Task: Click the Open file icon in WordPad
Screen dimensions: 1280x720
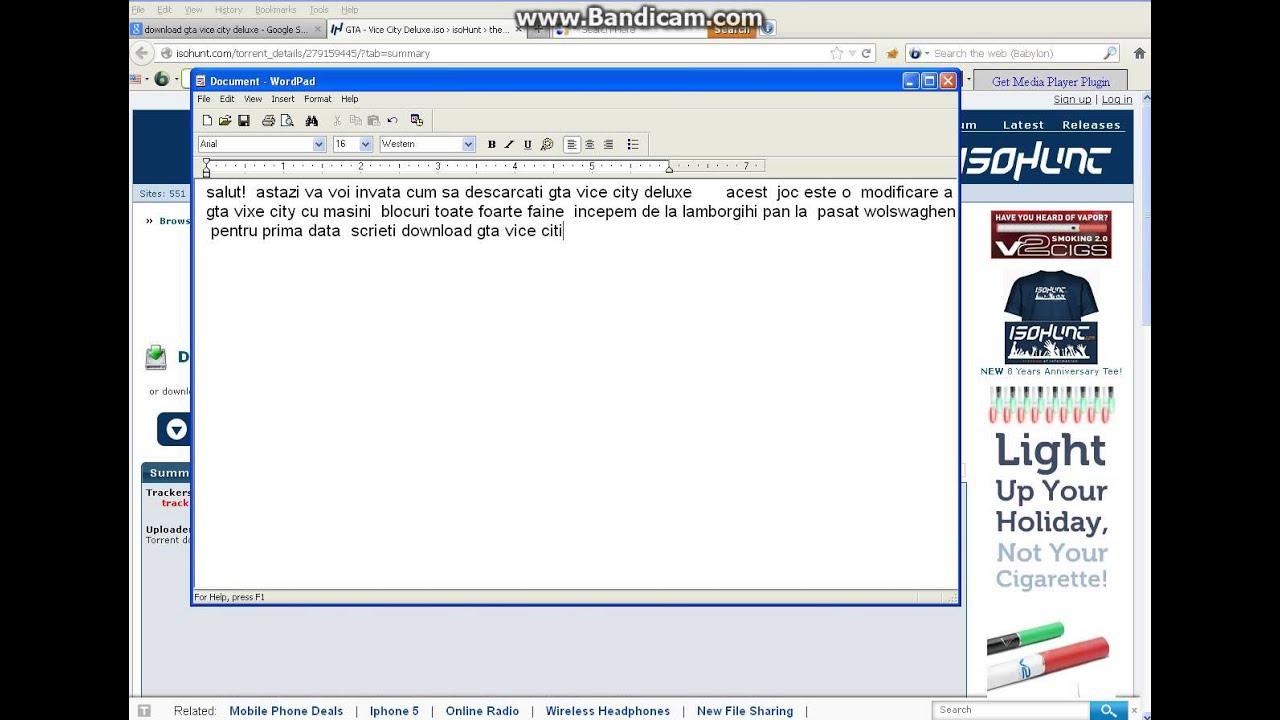Action: (x=225, y=121)
